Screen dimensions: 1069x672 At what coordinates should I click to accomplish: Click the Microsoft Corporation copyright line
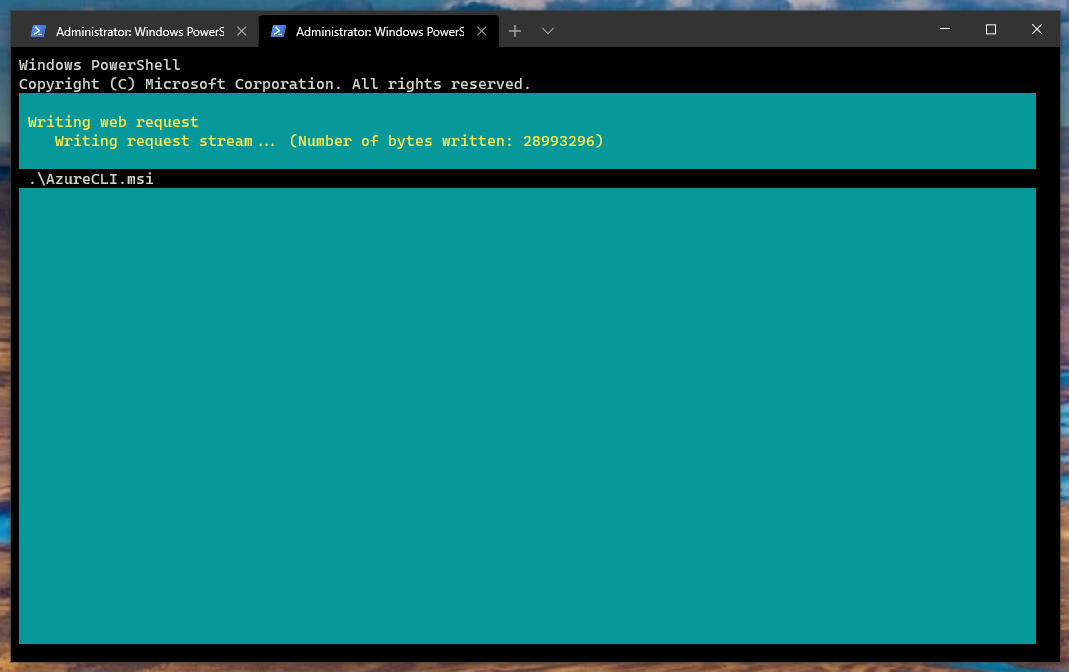click(274, 84)
